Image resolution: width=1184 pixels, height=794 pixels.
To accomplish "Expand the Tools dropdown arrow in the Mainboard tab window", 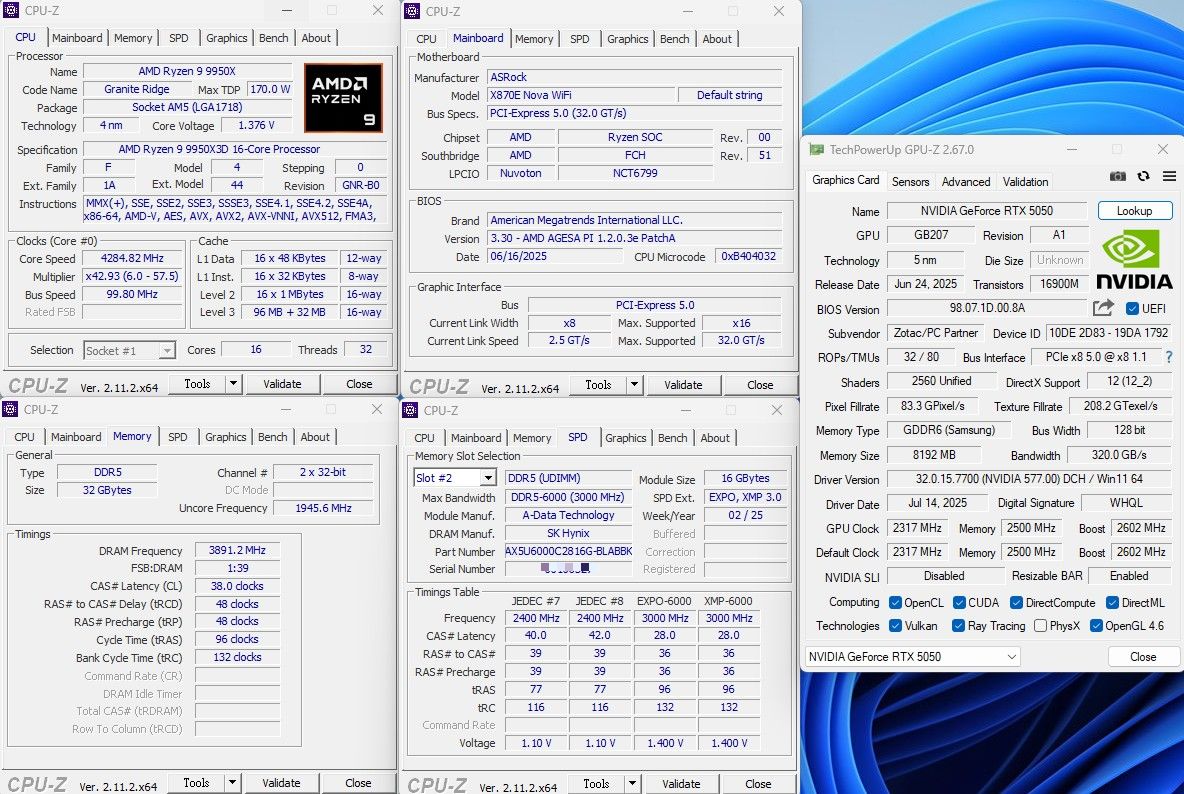I will coord(634,384).
